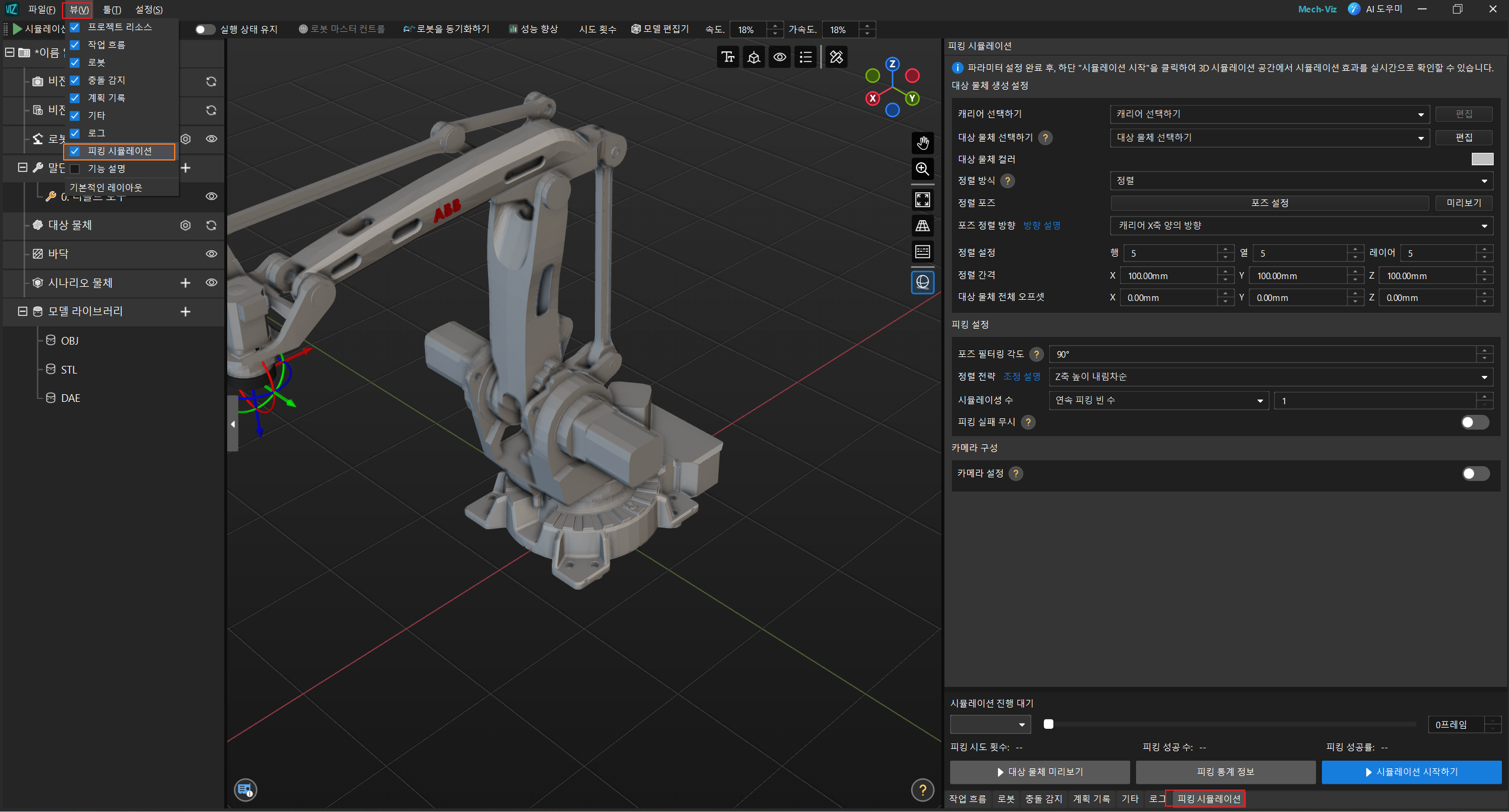Viewport: 1509px width, 812px height.
Task: Click the simulation frame slider handle
Action: (1048, 724)
